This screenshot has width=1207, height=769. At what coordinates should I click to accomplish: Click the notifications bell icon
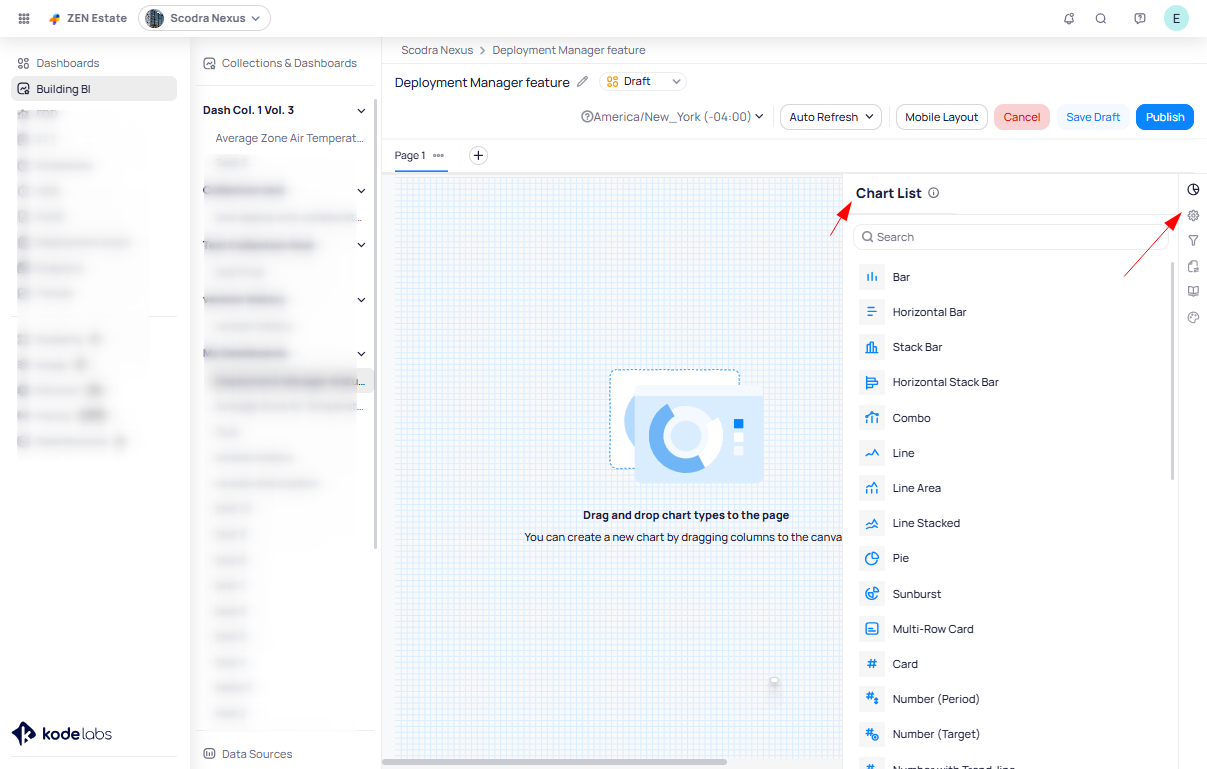tap(1069, 18)
